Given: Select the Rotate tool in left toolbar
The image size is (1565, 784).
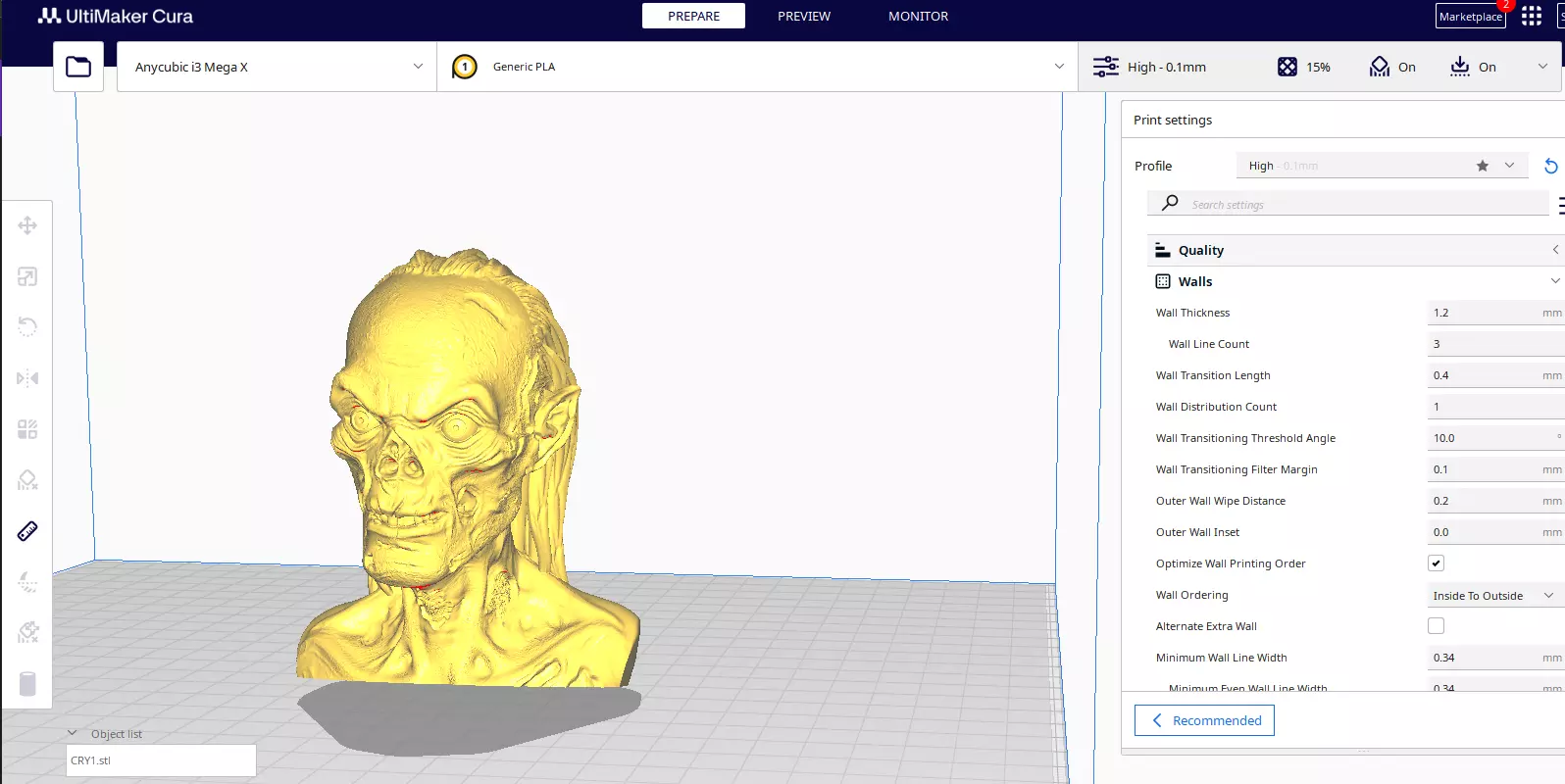Looking at the screenshot, I should click(27, 327).
